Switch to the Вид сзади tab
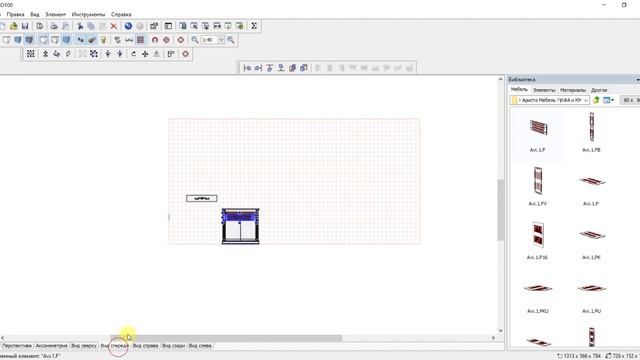Screen dimensions: 640x360 tap(173, 346)
